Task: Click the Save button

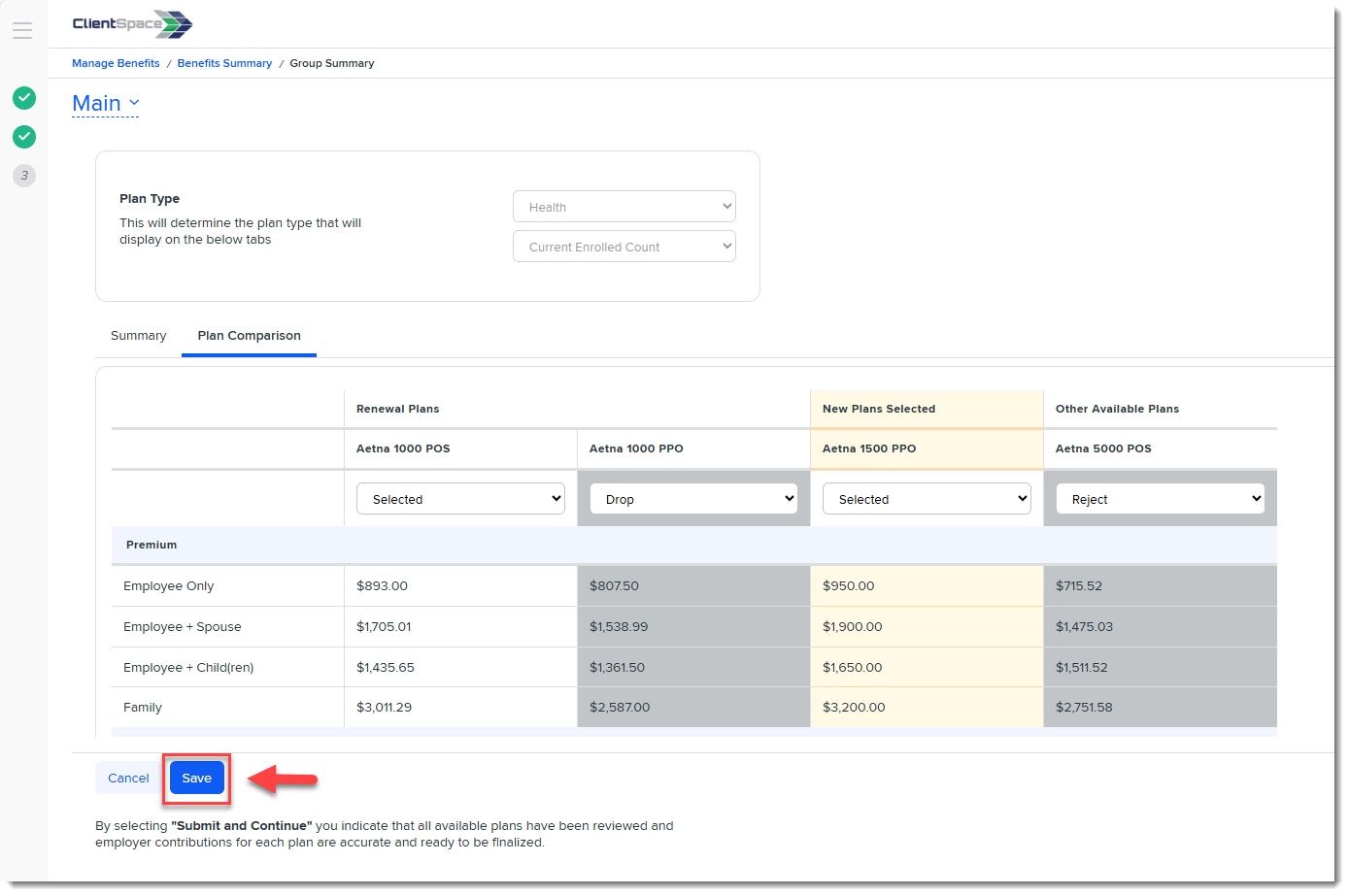Action: pos(197,779)
